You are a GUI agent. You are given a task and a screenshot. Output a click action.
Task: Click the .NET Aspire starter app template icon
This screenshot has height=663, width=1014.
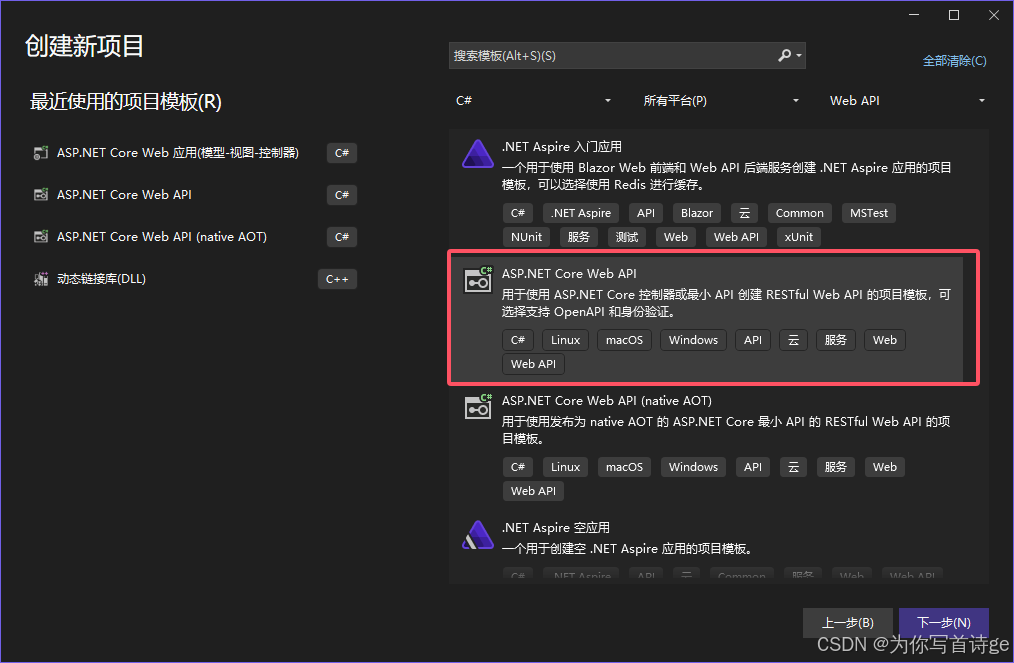tap(478, 154)
